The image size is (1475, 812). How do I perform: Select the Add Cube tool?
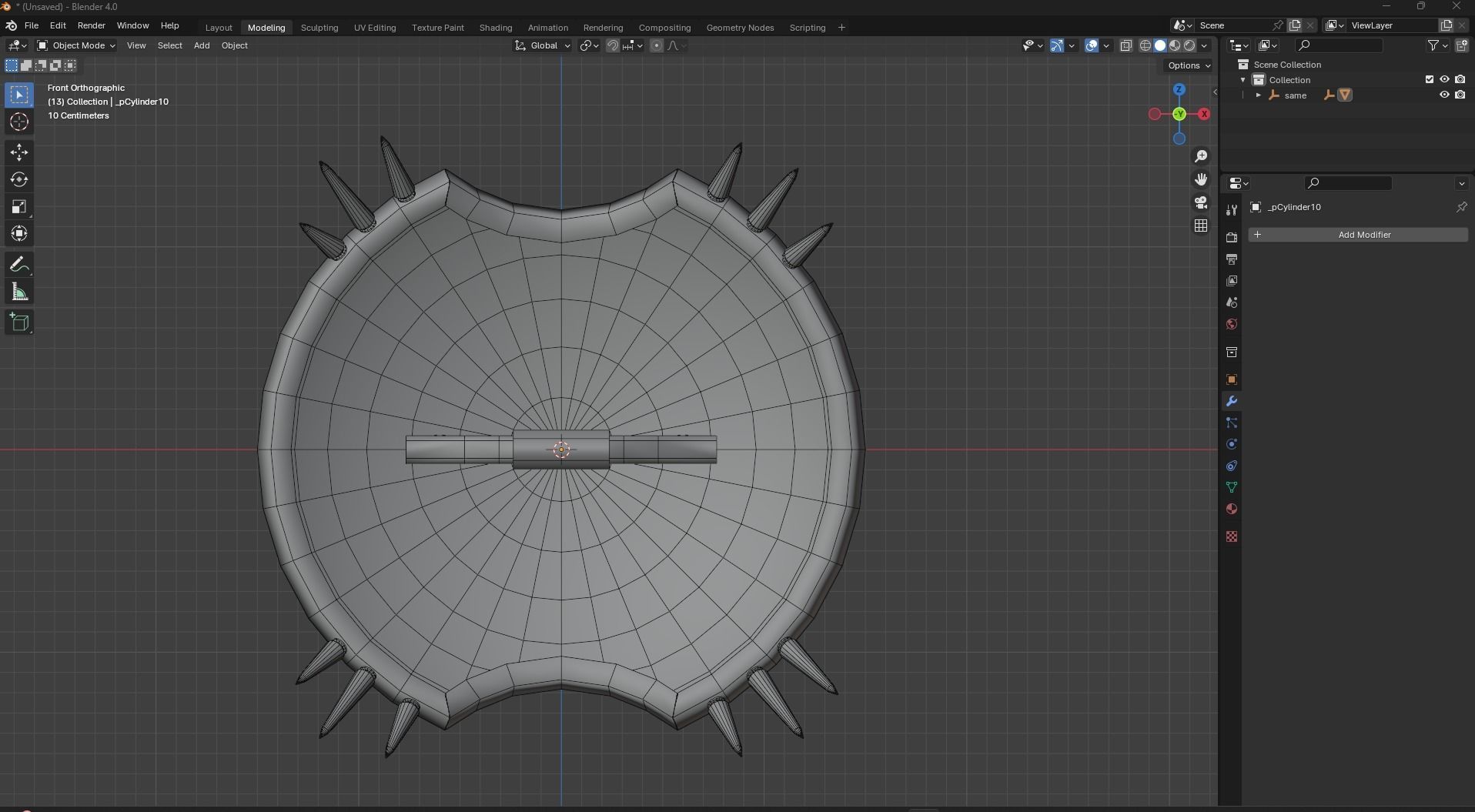click(19, 322)
